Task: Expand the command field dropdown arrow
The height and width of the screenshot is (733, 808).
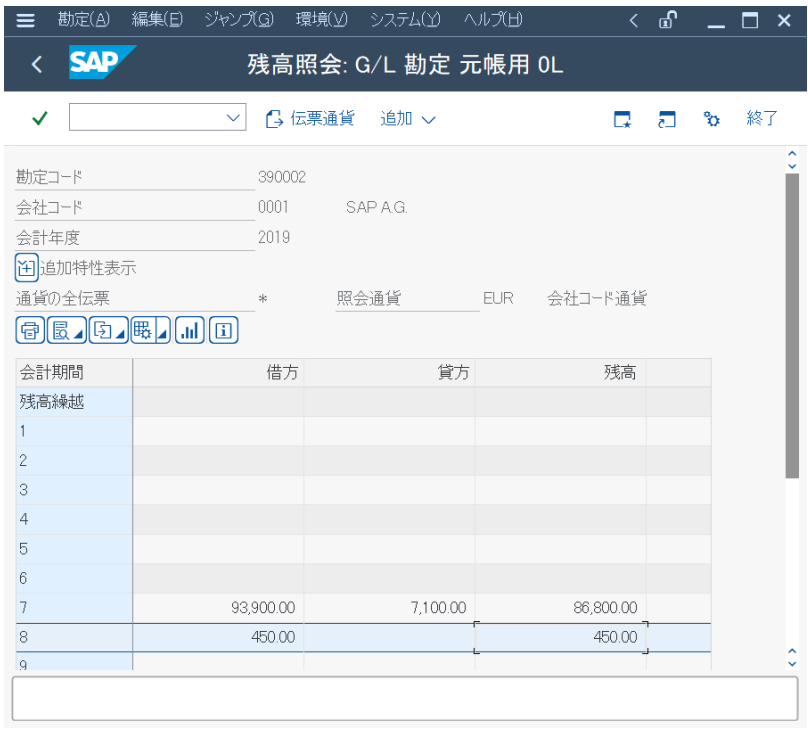Action: 233,118
